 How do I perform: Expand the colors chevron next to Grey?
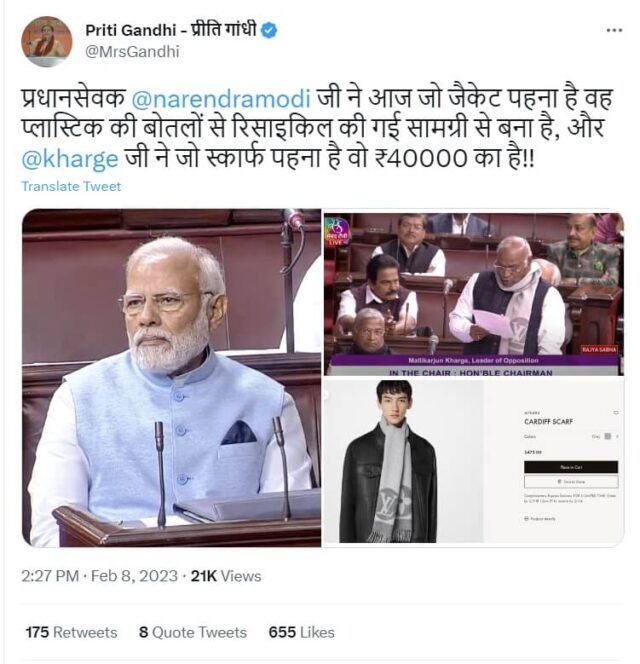click(x=618, y=436)
